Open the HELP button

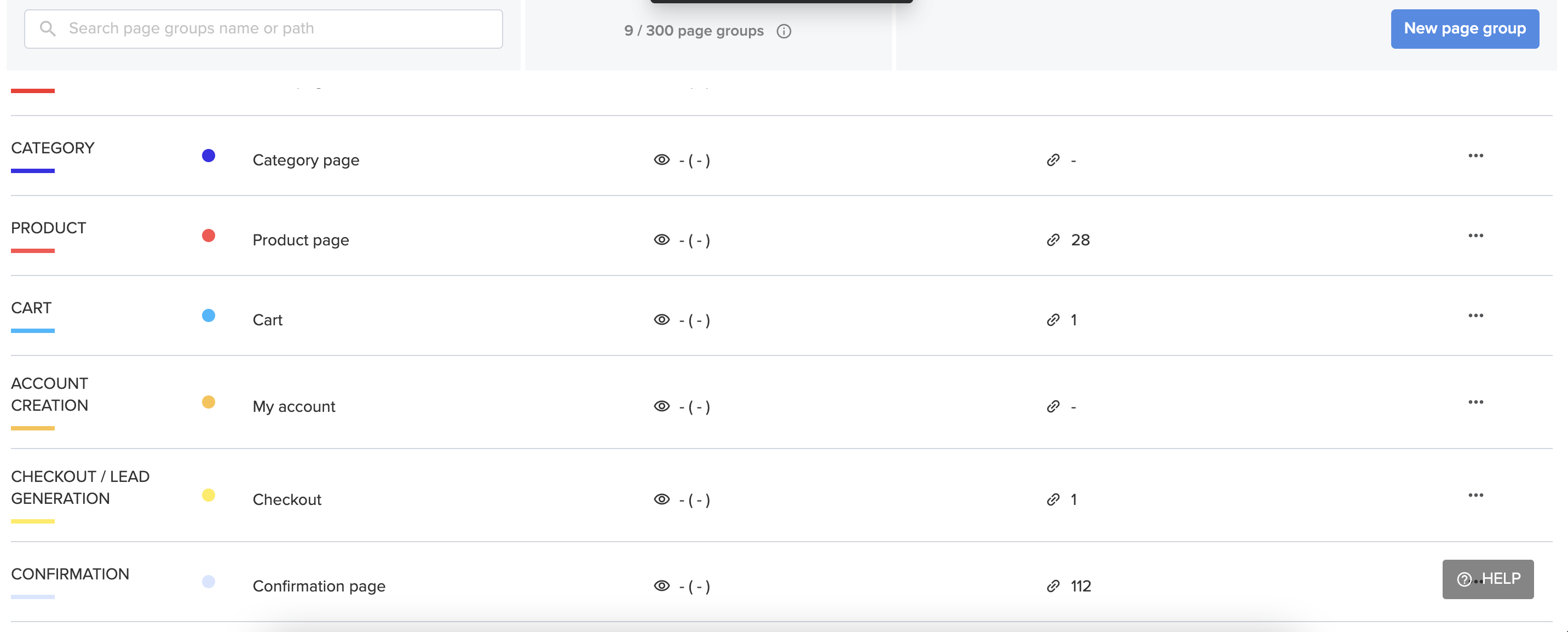(1488, 579)
